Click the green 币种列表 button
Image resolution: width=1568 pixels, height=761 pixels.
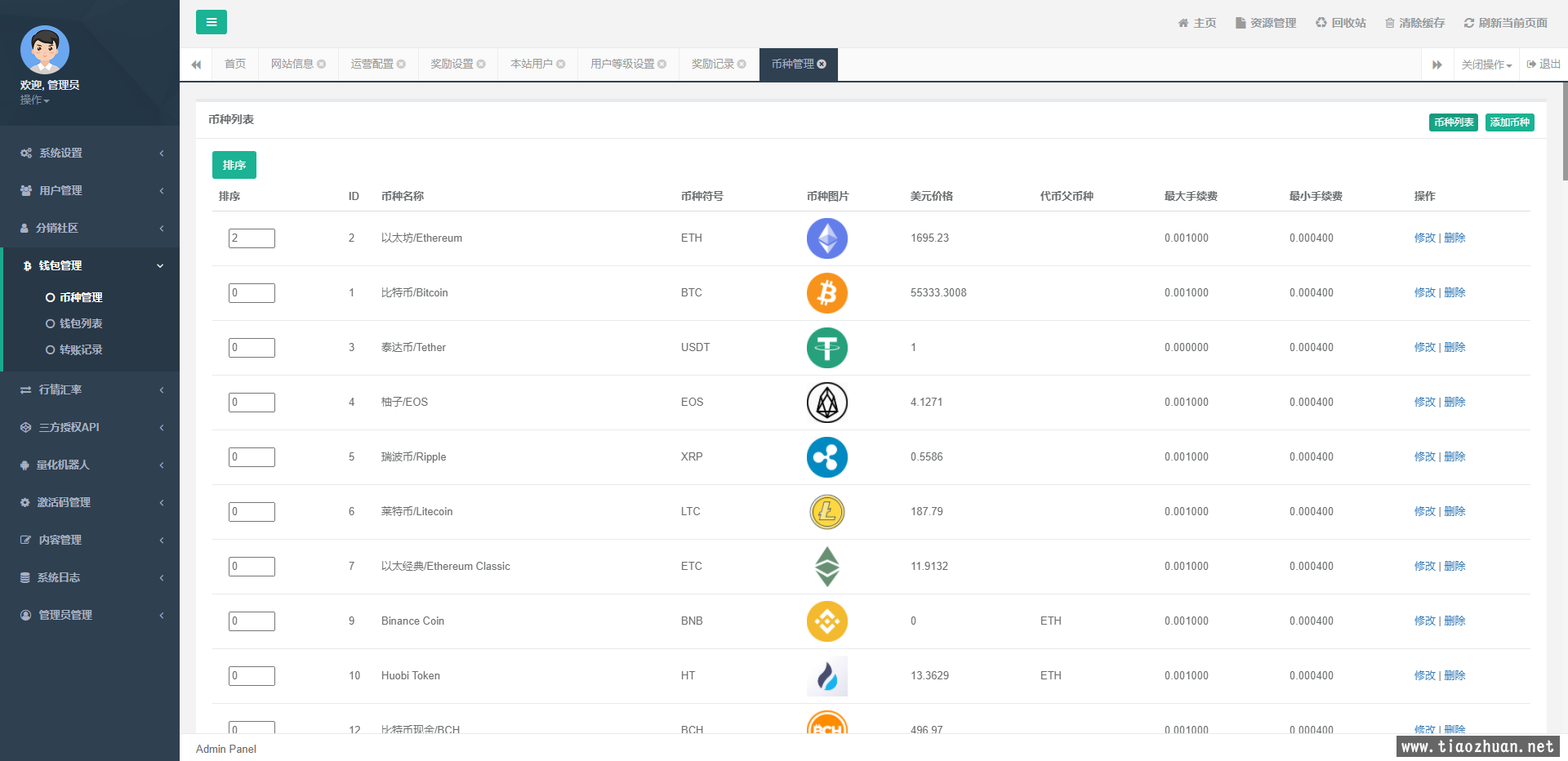[1454, 122]
